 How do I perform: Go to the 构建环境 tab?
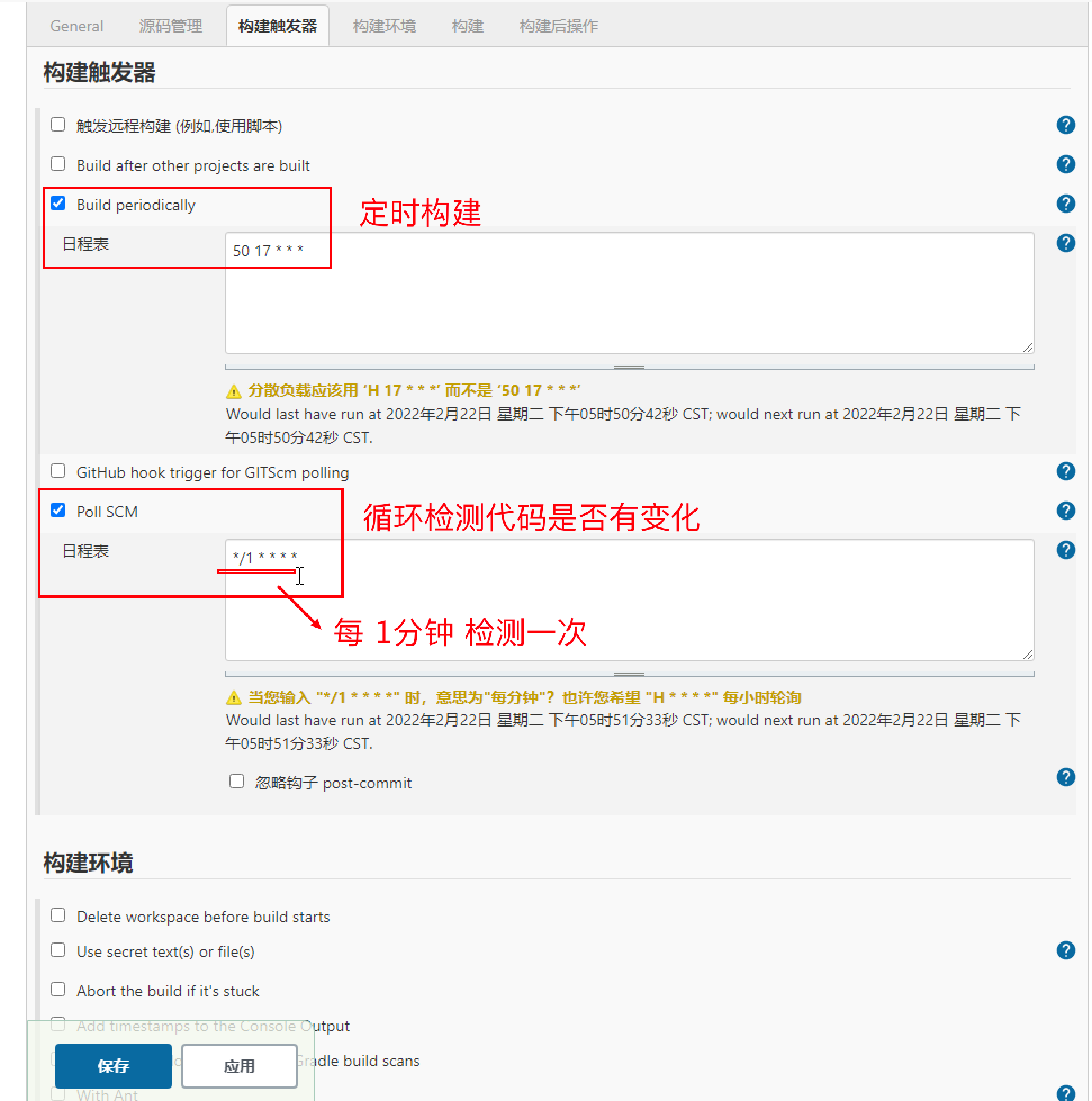[384, 26]
